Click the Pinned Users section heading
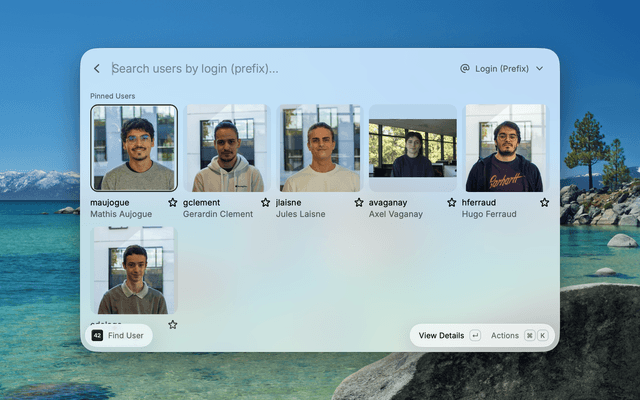Screen dimensions: 640x400 [x=113, y=96]
